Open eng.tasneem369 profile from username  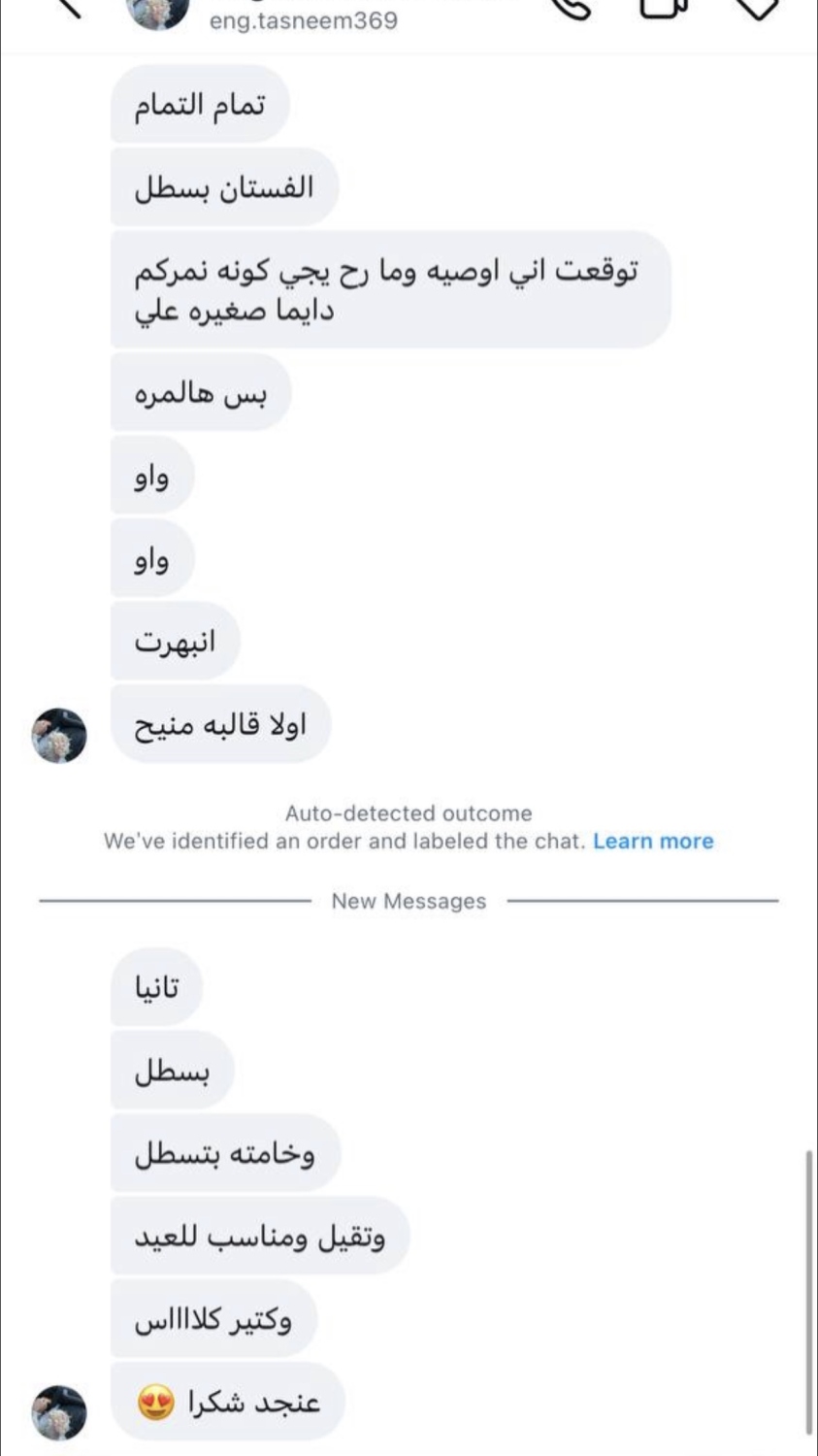click(303, 20)
